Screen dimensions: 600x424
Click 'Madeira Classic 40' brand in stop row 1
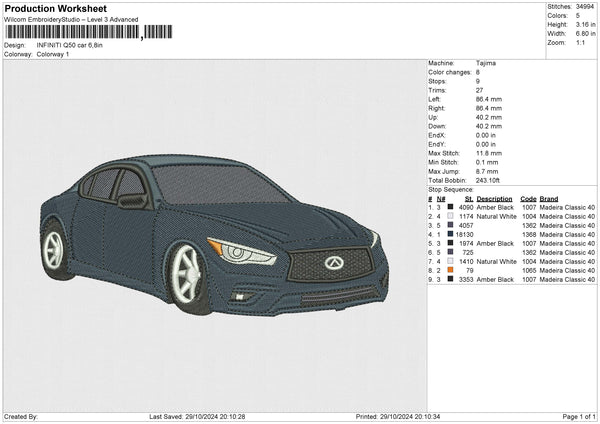tap(567, 207)
